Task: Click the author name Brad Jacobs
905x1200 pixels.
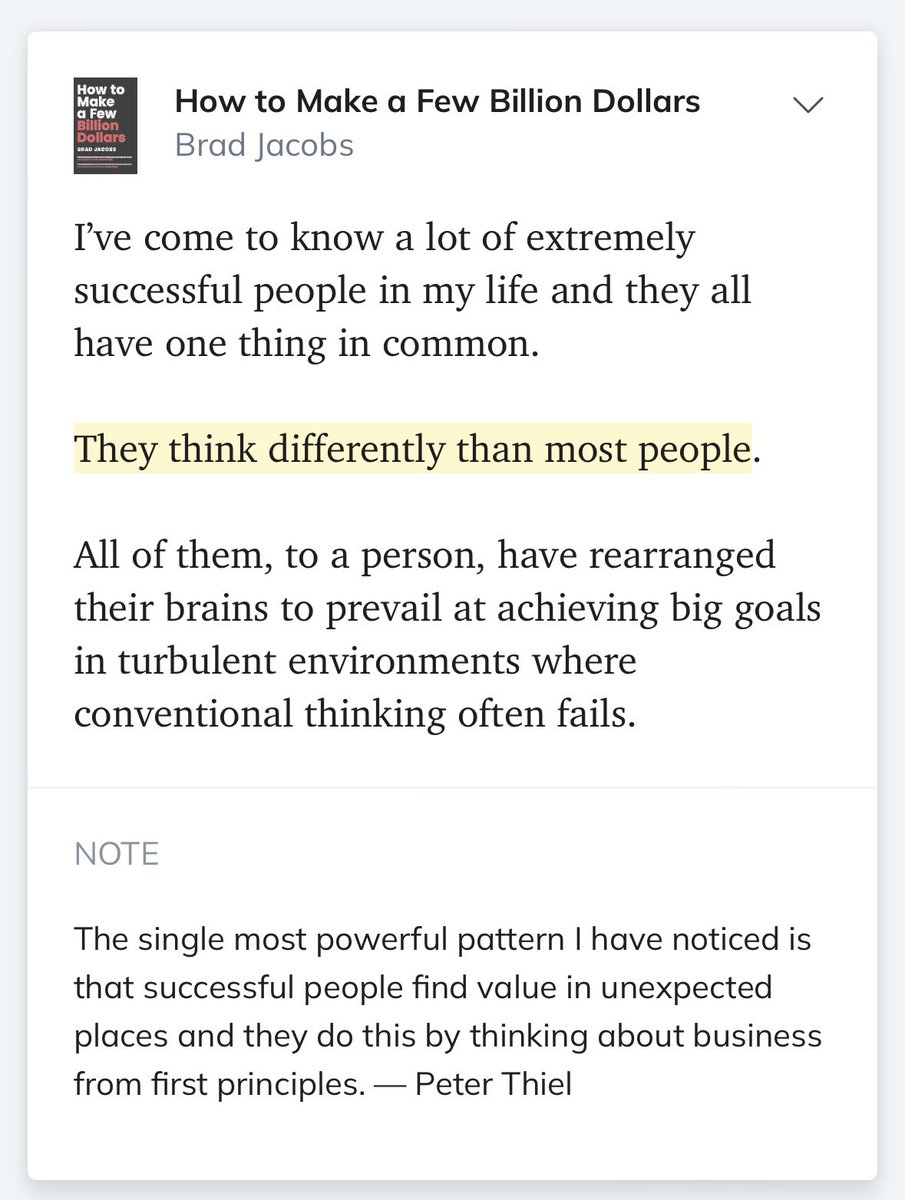Action: (264, 146)
